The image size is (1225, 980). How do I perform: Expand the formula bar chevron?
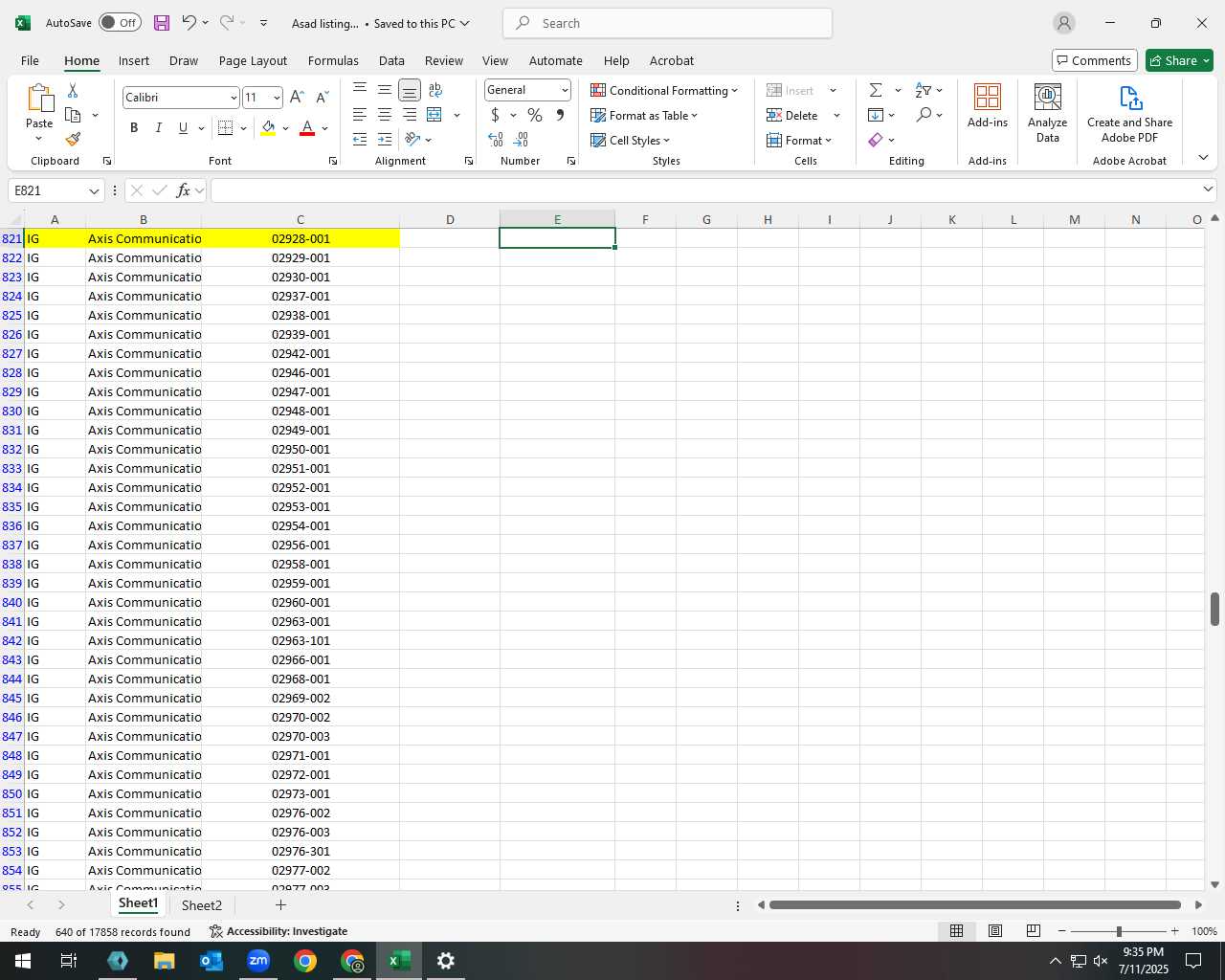tap(1208, 189)
